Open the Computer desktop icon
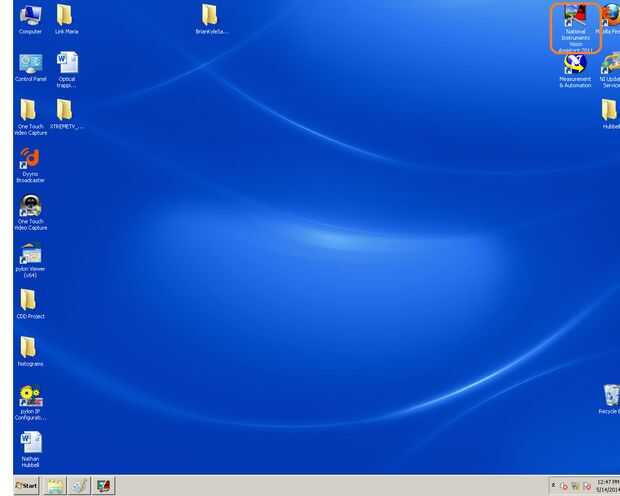 (x=30, y=19)
